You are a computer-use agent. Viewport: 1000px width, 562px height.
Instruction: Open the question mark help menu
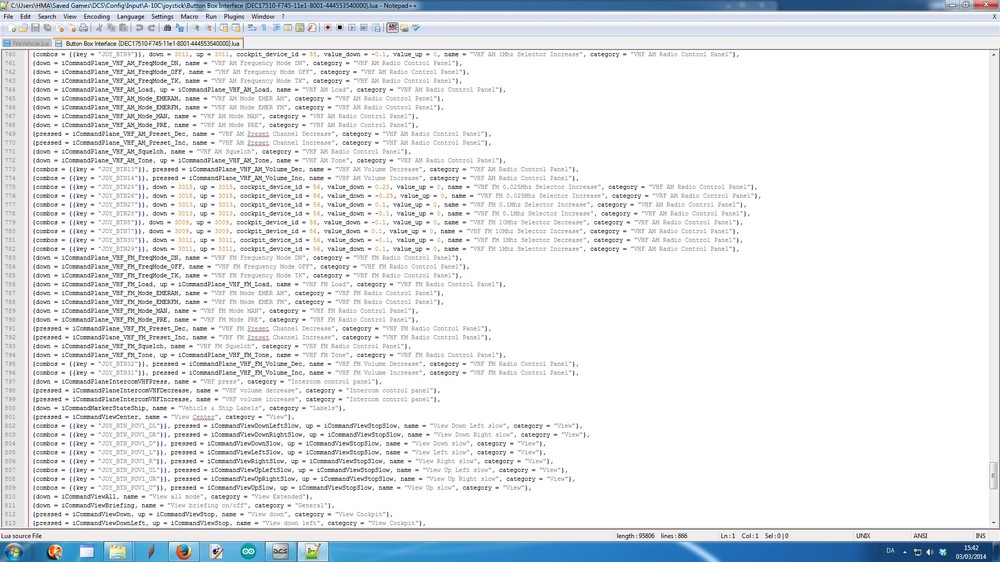(283, 17)
